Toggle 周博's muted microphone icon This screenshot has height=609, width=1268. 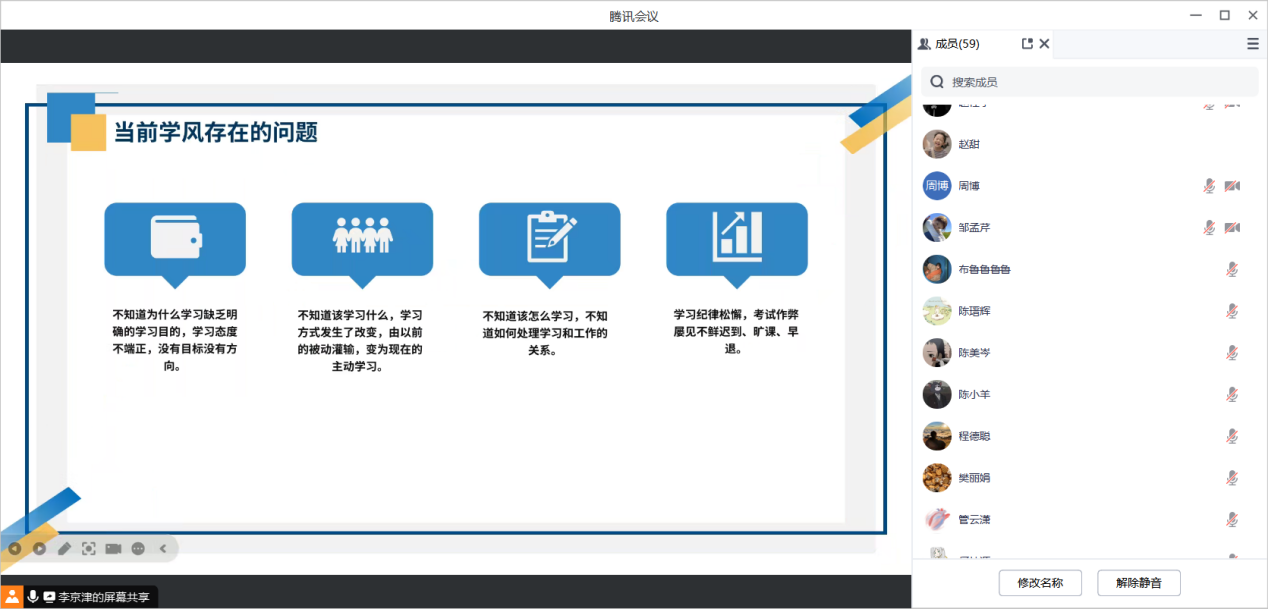point(1209,186)
